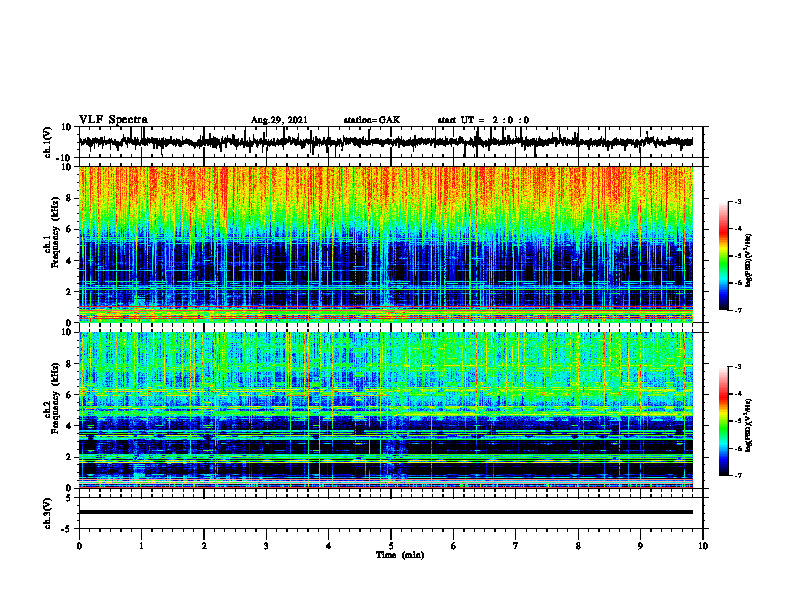Click the date label "Aug.29, 2021"
Screen dimensions: 792x612
pyautogui.click(x=279, y=120)
